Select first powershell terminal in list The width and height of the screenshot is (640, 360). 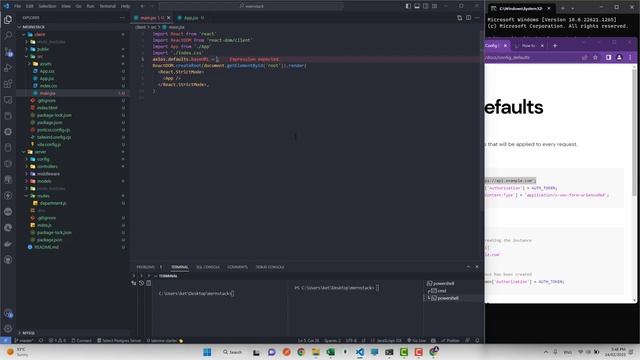tap(443, 283)
